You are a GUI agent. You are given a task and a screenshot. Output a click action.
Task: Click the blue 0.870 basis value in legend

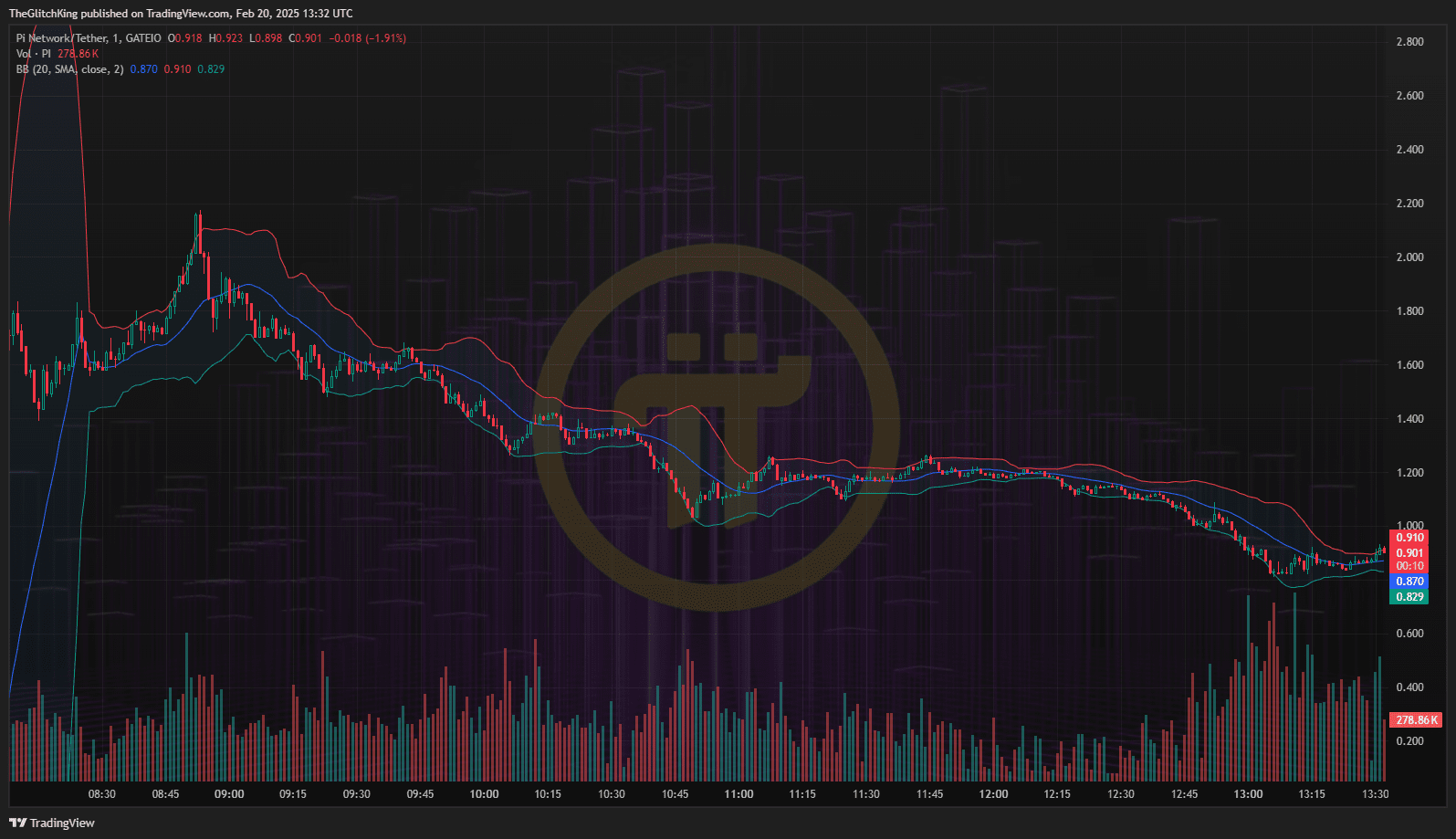143,69
